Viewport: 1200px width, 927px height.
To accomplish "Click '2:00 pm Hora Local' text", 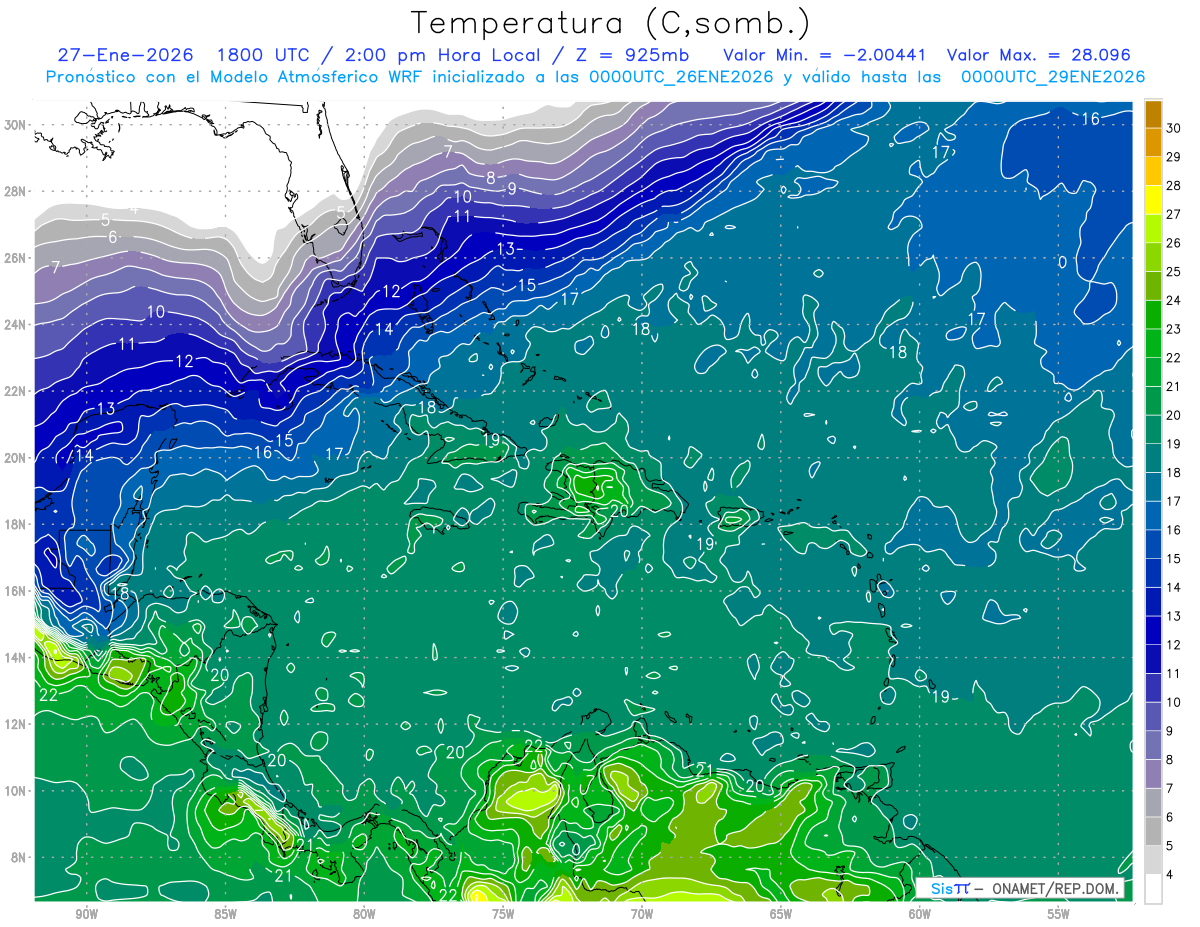I will 444,55.
